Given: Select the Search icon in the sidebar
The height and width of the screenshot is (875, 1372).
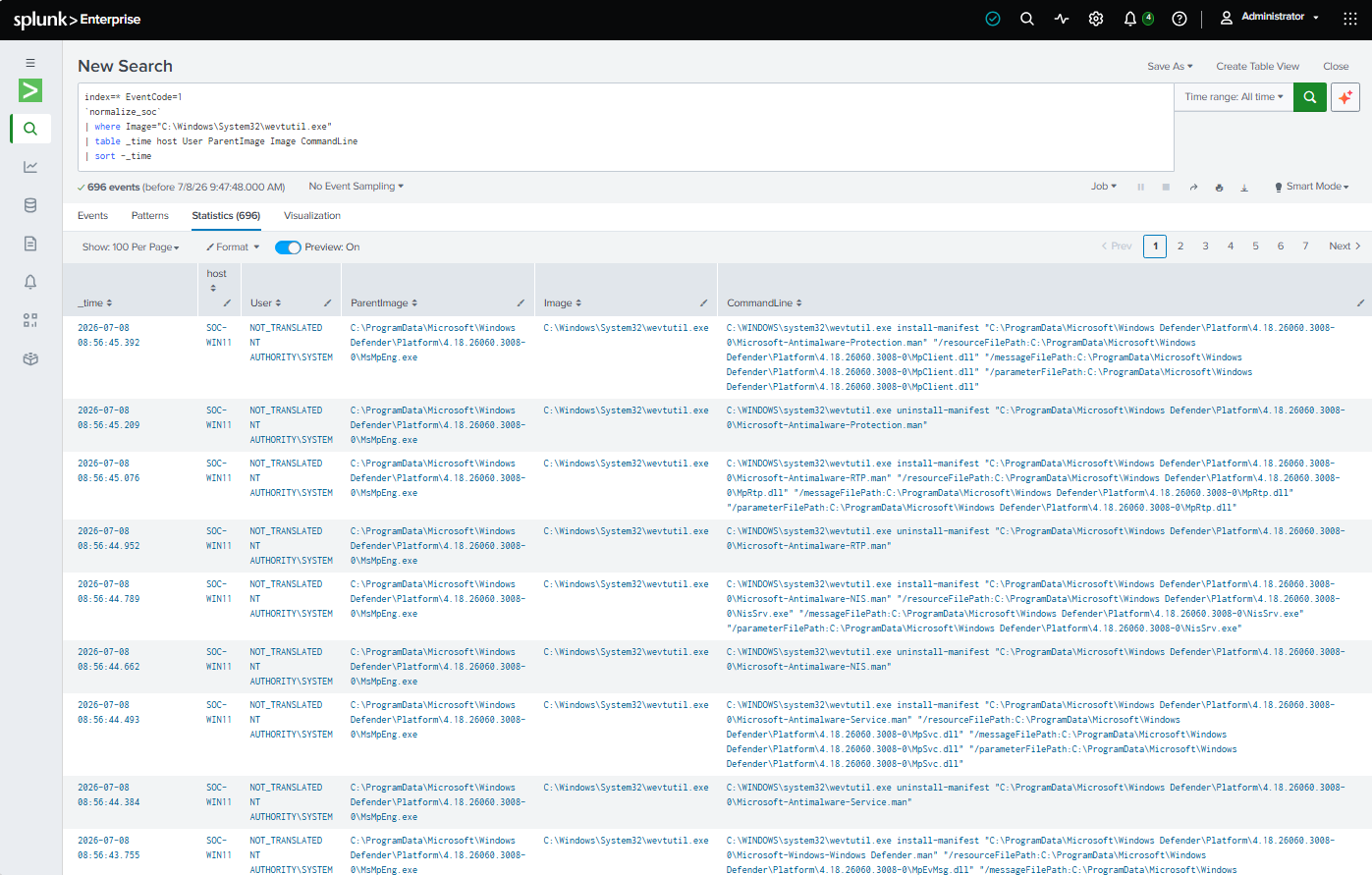Looking at the screenshot, I should coord(30,129).
